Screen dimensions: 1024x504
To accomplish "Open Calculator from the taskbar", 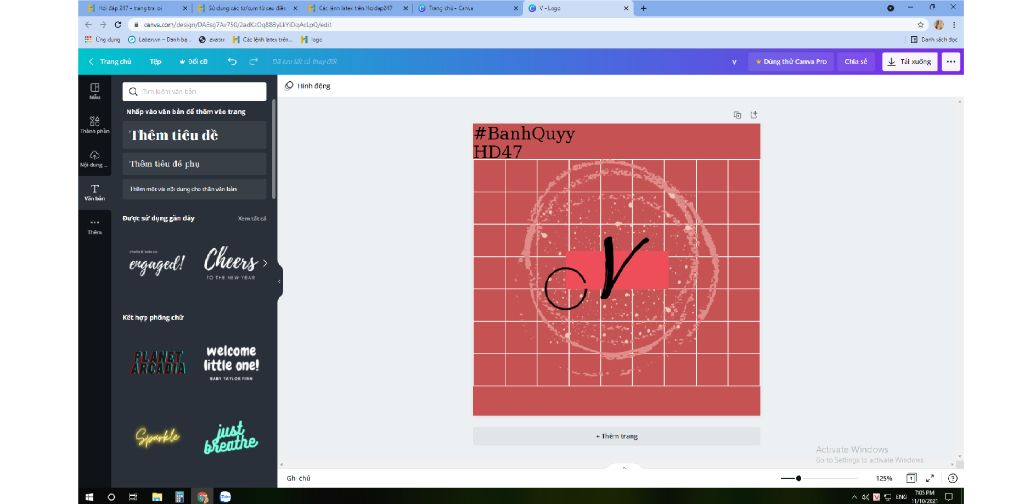I will 180,497.
